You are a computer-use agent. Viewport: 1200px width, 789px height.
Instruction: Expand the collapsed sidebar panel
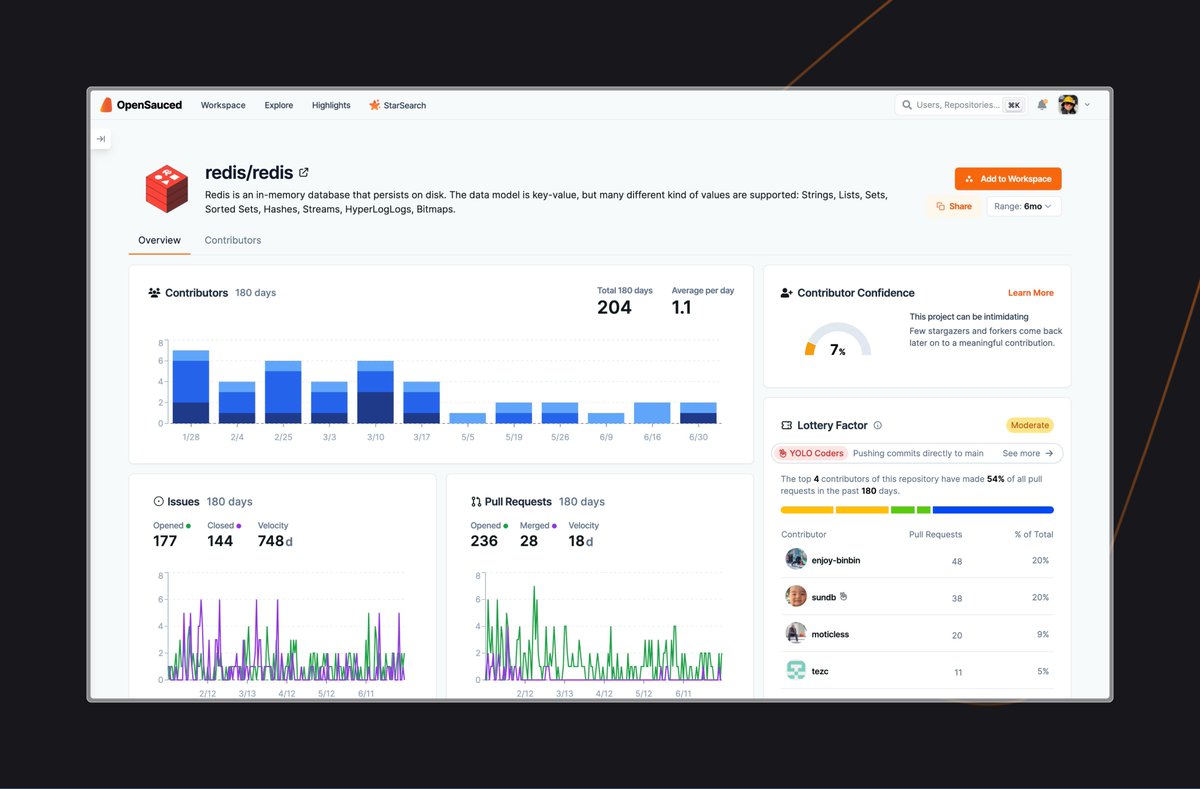pyautogui.click(x=100, y=139)
